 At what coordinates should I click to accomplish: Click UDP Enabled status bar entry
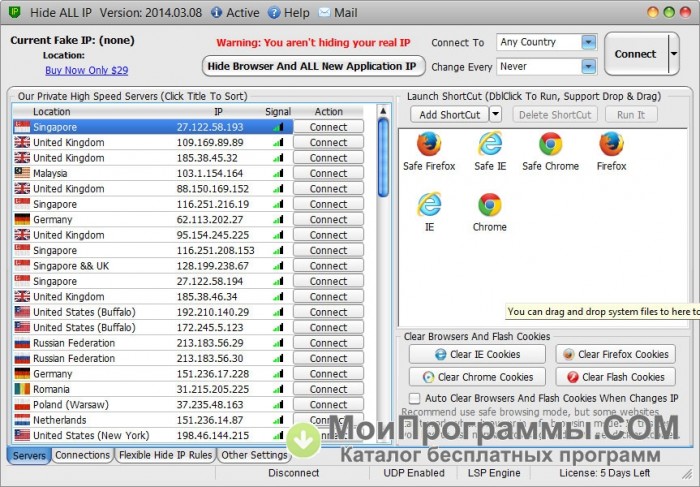(x=414, y=473)
